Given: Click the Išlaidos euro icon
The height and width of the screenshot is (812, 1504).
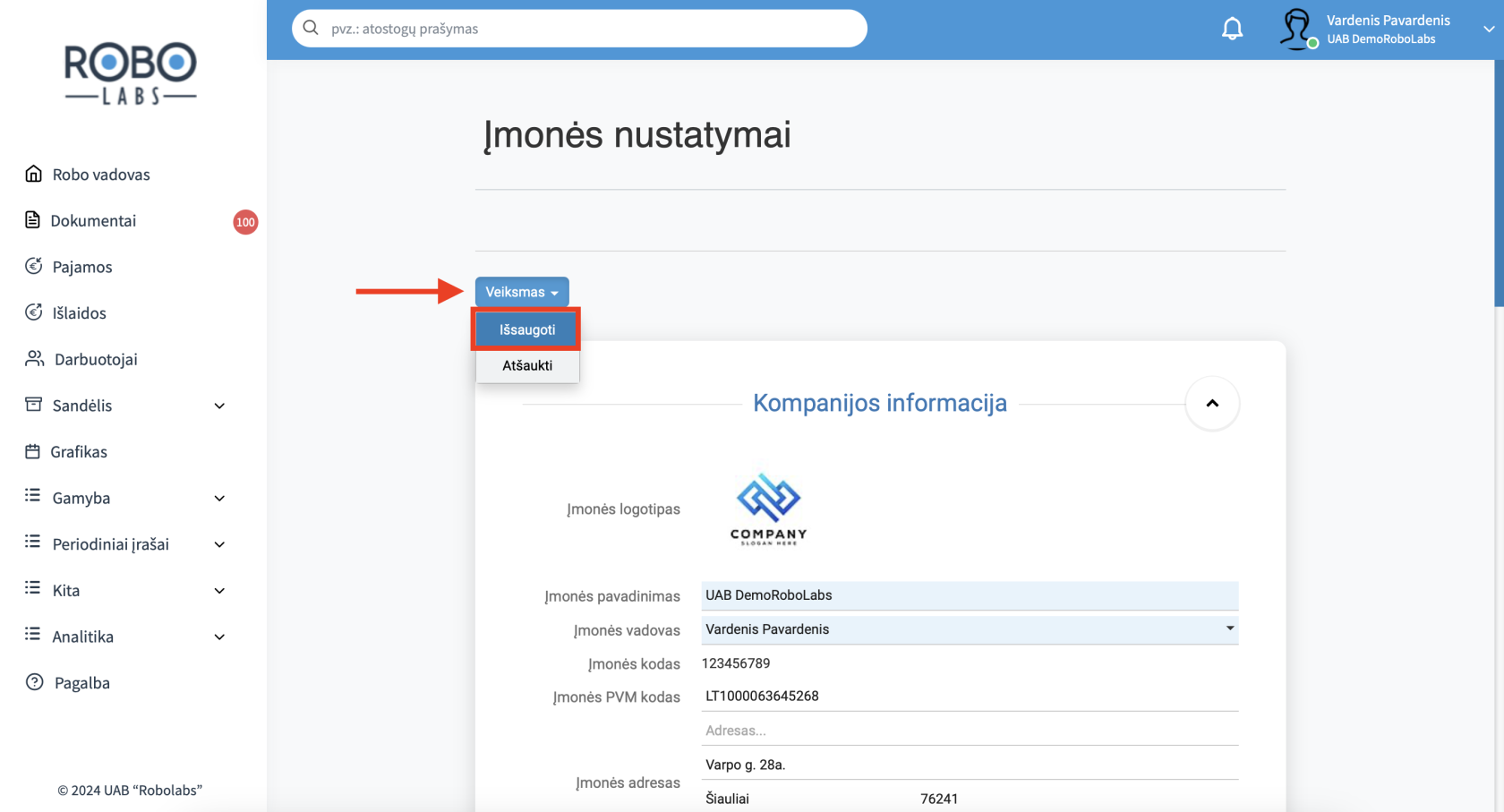Looking at the screenshot, I should click(33, 312).
